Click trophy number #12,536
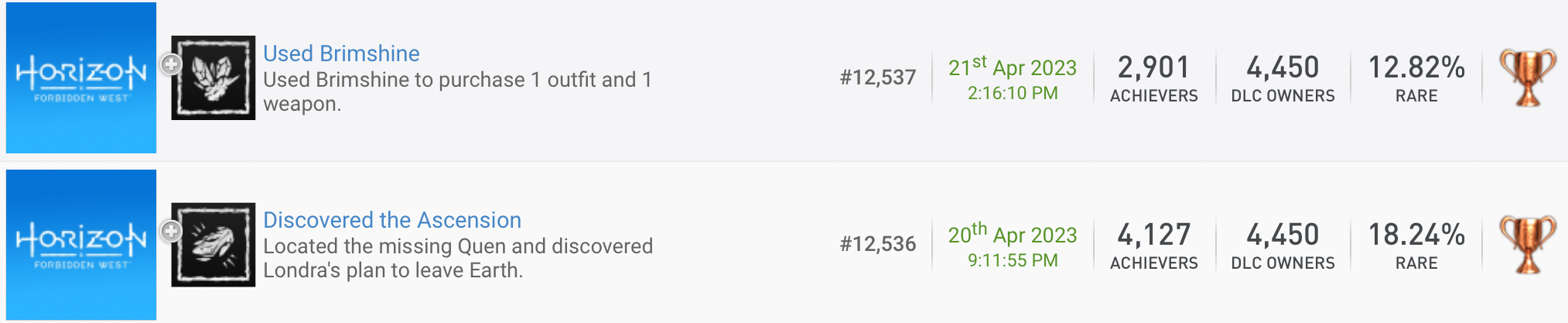The width and height of the screenshot is (1568, 323). (x=878, y=245)
